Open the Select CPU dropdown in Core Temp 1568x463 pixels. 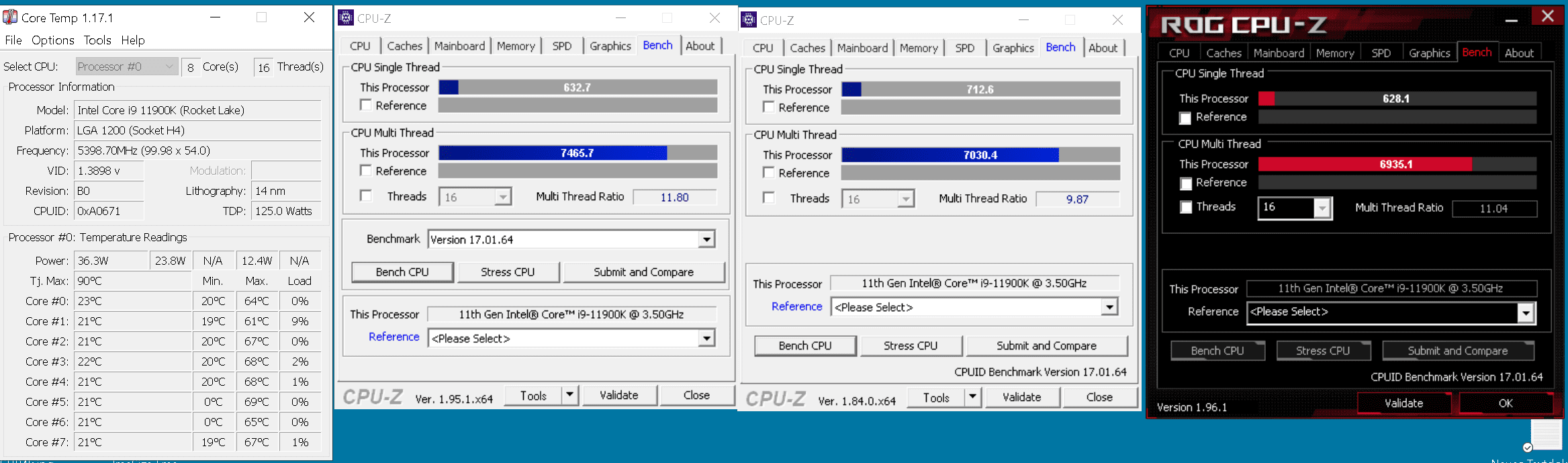point(126,67)
